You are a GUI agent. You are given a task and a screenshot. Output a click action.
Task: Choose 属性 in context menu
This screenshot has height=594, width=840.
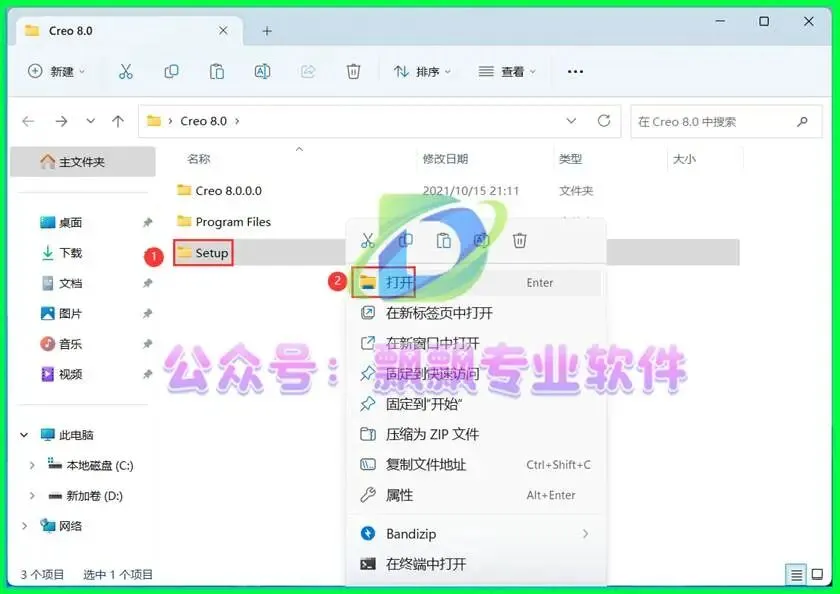click(475, 495)
